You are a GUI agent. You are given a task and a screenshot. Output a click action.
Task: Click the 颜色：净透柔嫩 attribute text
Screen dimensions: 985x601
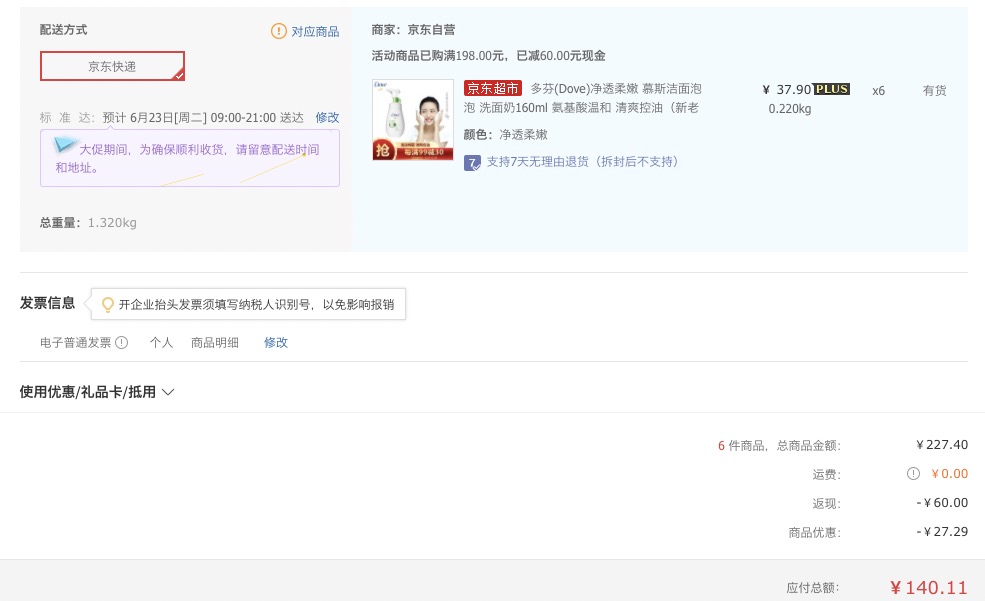point(506,134)
